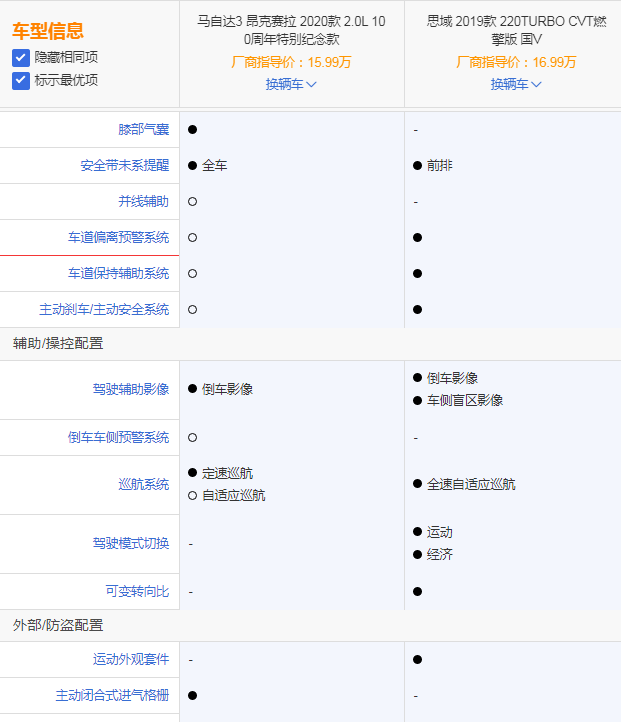Click the 膝部气囊 feature link
The height and width of the screenshot is (722, 621).
tap(143, 130)
